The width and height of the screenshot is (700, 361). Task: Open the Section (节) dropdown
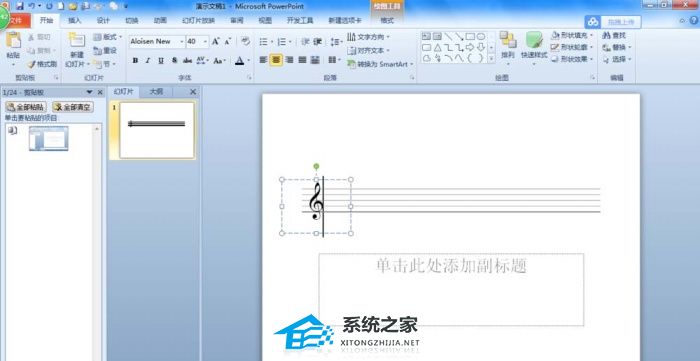click(x=104, y=64)
